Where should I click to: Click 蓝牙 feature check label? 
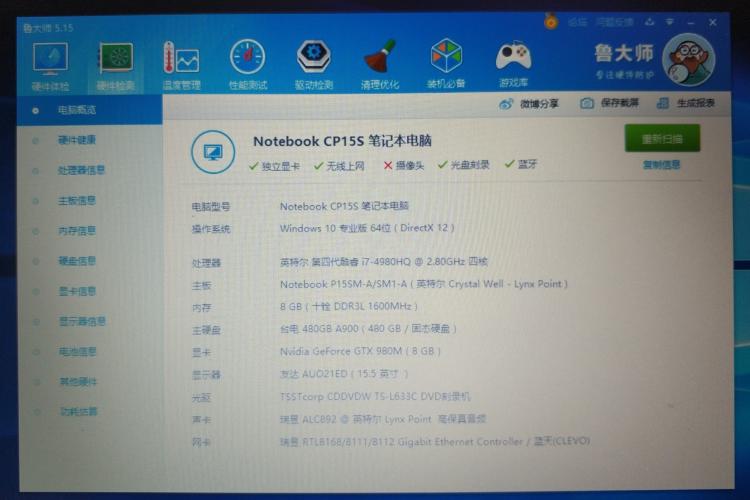tap(521, 165)
